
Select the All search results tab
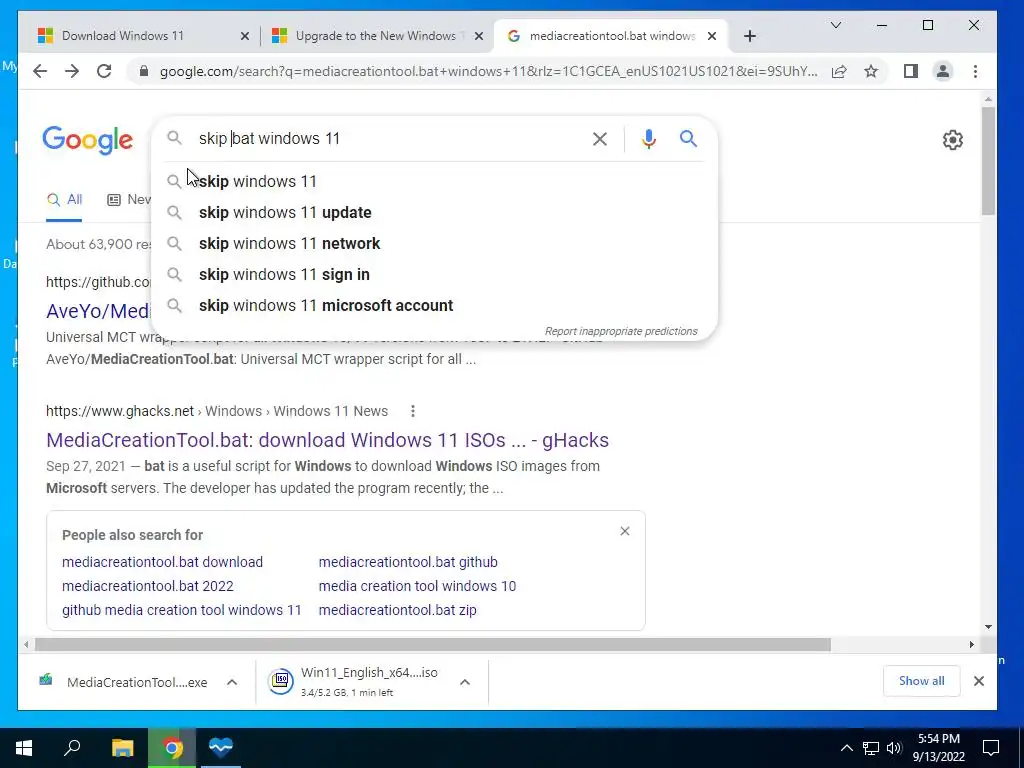64,200
